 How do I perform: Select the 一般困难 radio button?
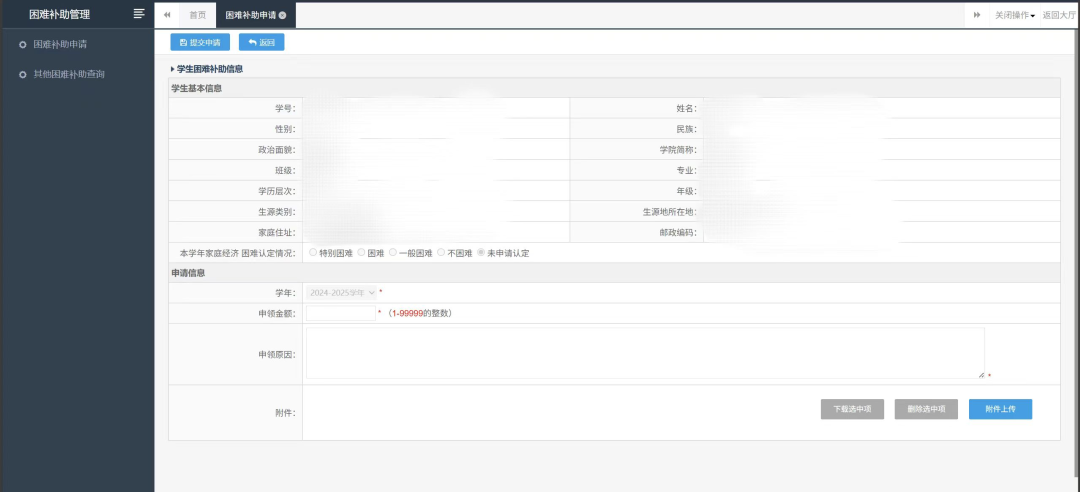[x=393, y=252]
